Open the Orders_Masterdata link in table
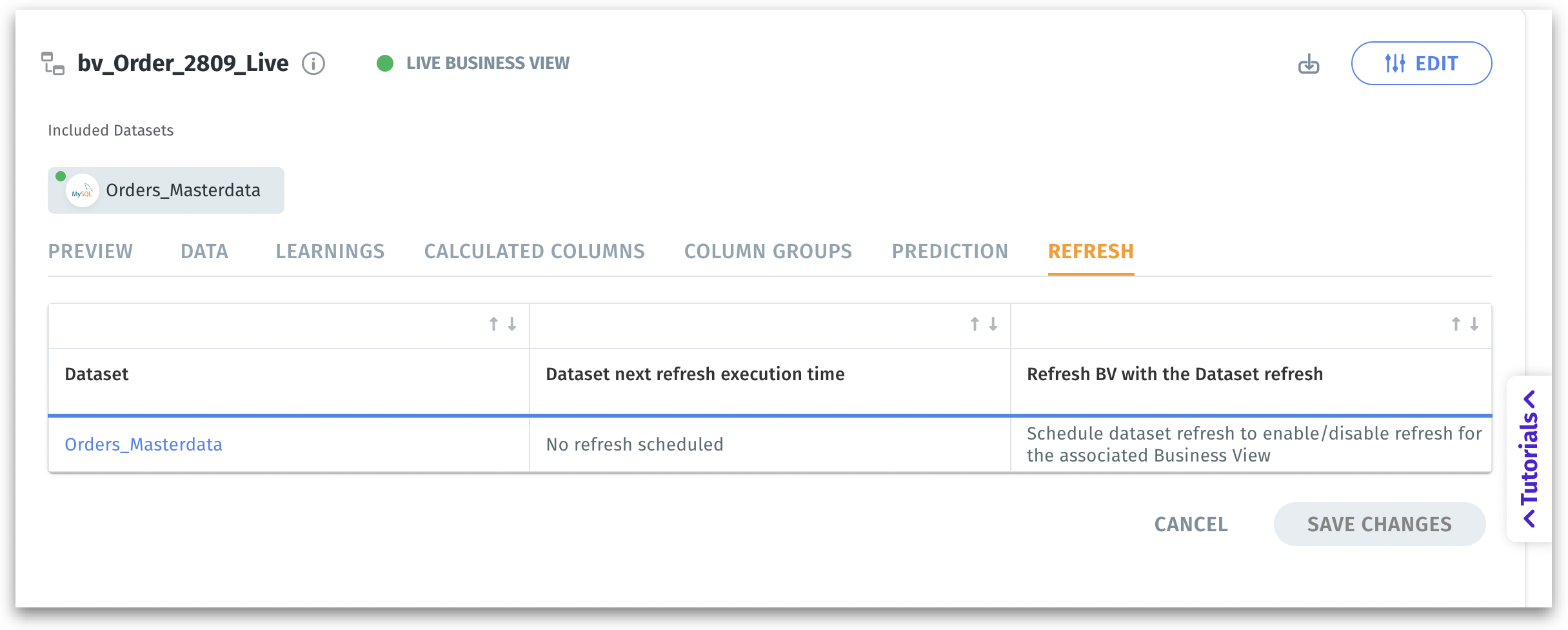This screenshot has height=630, width=1568. click(143, 445)
